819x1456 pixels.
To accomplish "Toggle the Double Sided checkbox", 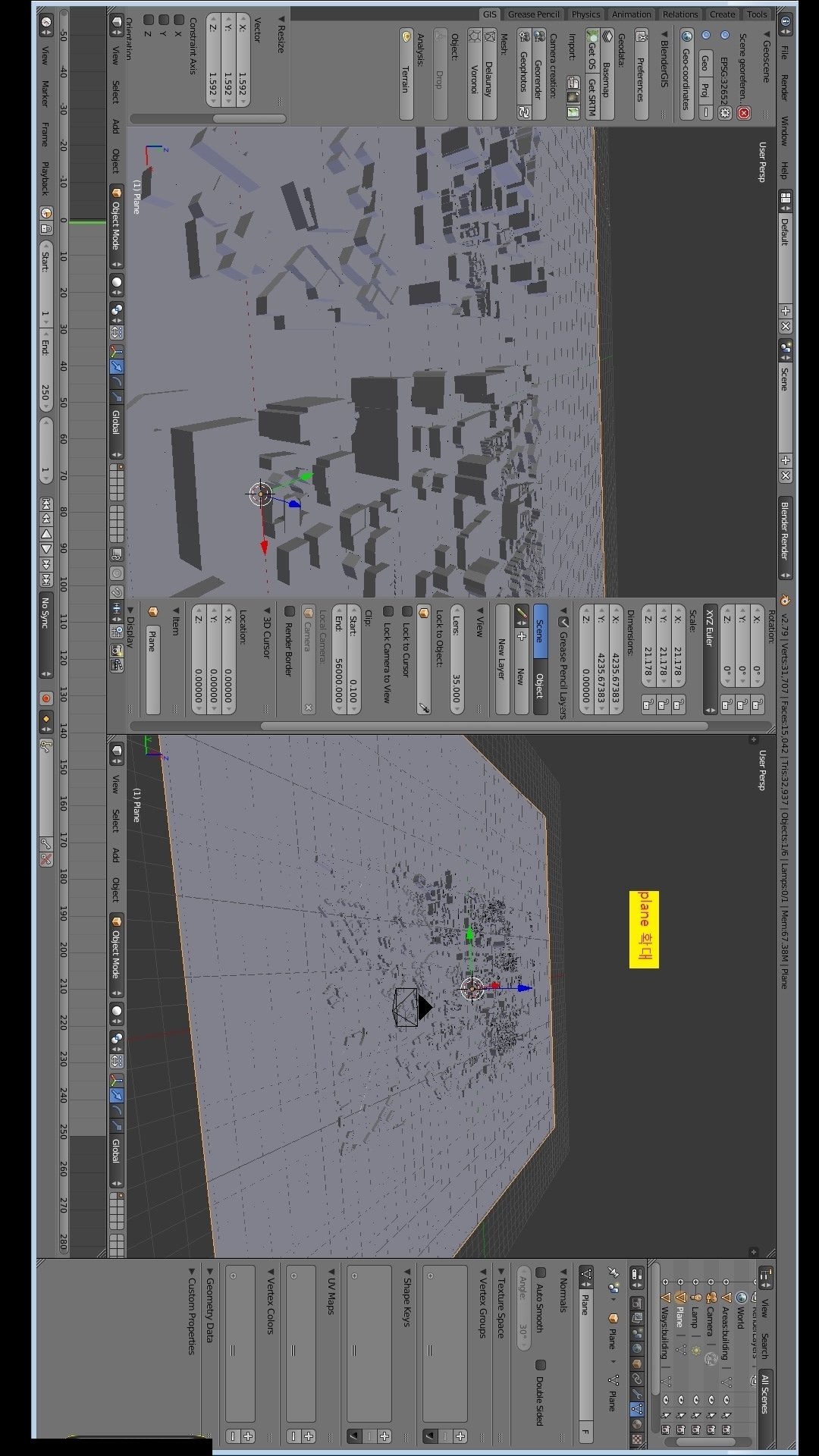I will coord(540,1365).
